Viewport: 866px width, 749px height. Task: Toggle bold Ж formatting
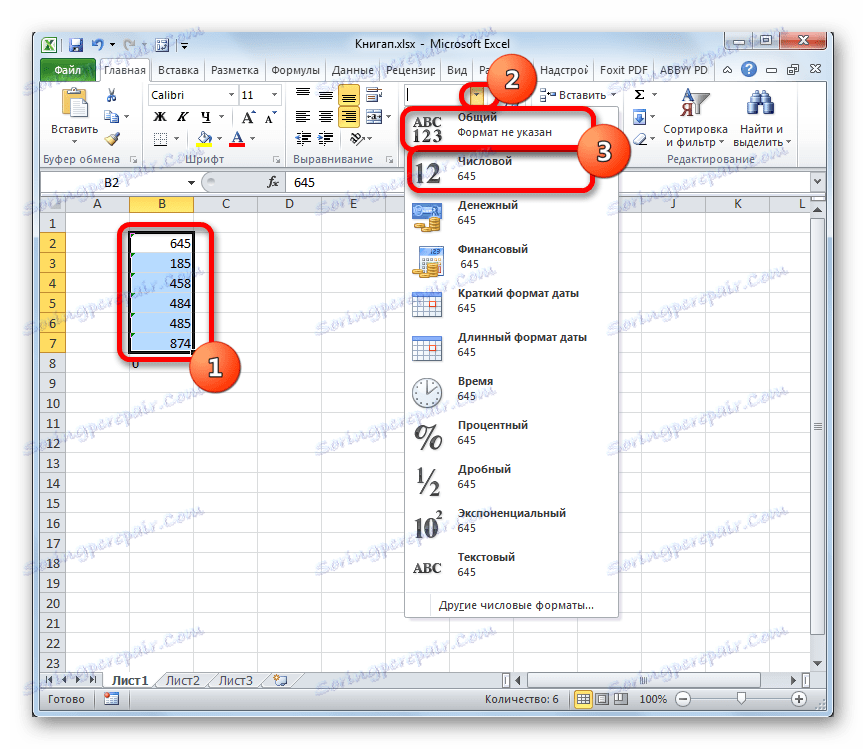pyautogui.click(x=160, y=117)
